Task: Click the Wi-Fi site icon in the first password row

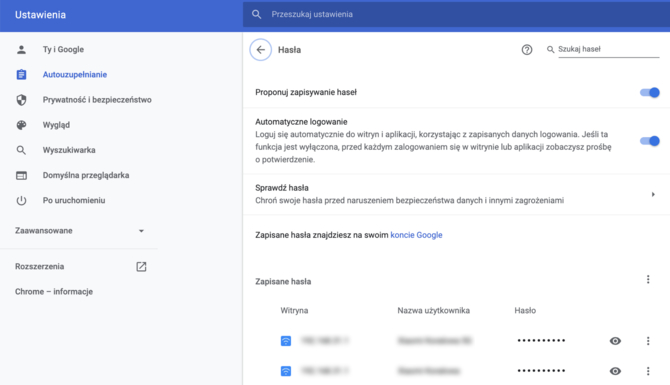Action: tap(286, 341)
